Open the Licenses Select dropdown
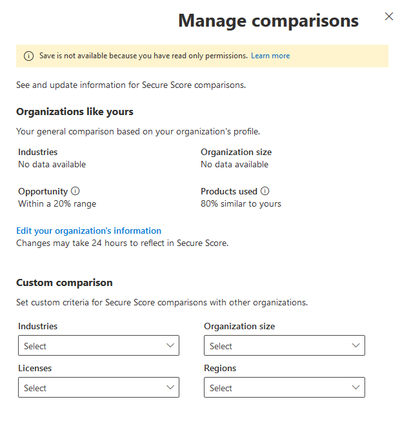This screenshot has height=423, width=400. click(x=99, y=387)
